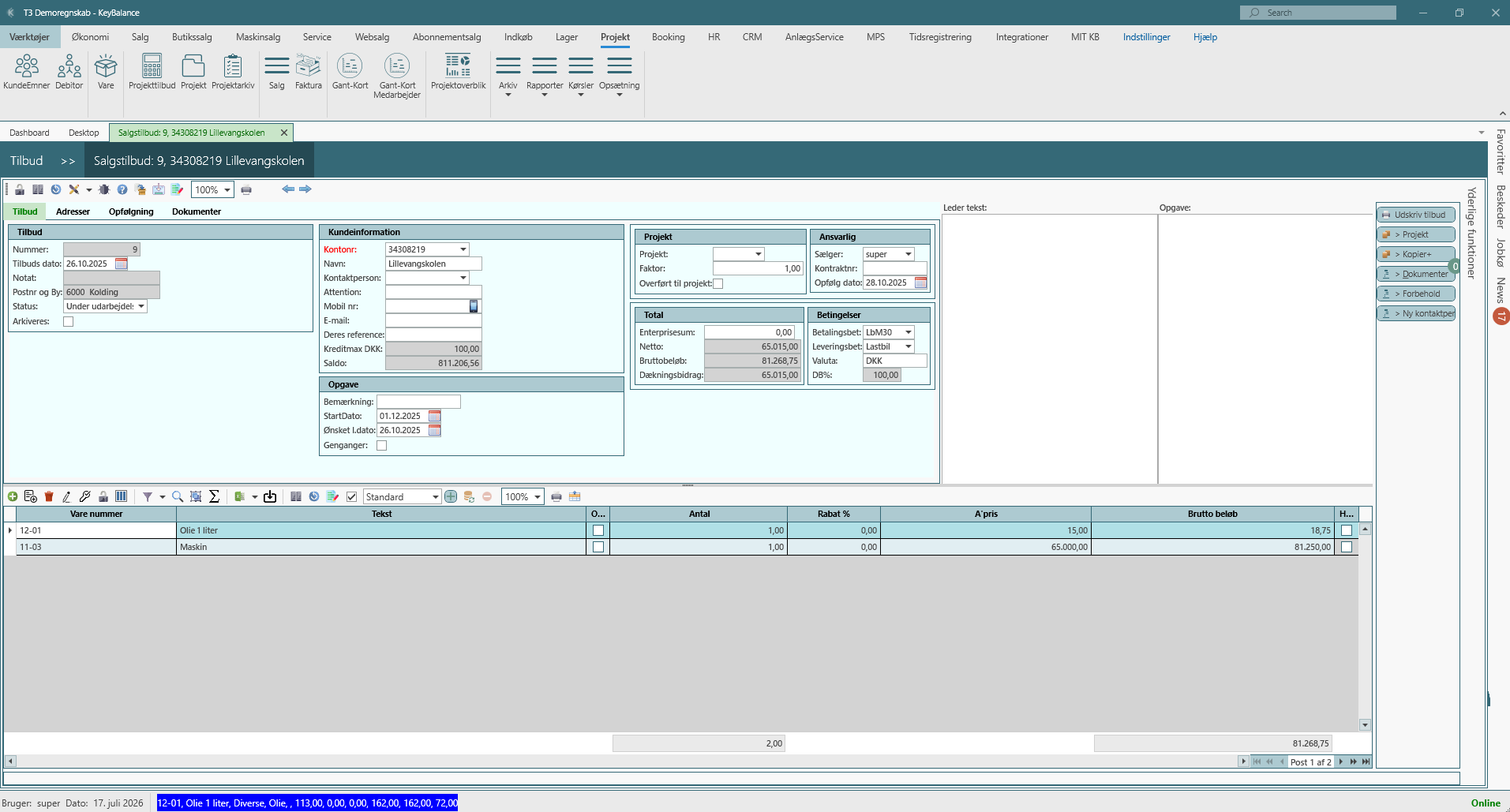Open the Standard layout dropdown
Viewport: 1510px width, 812px height.
435,496
